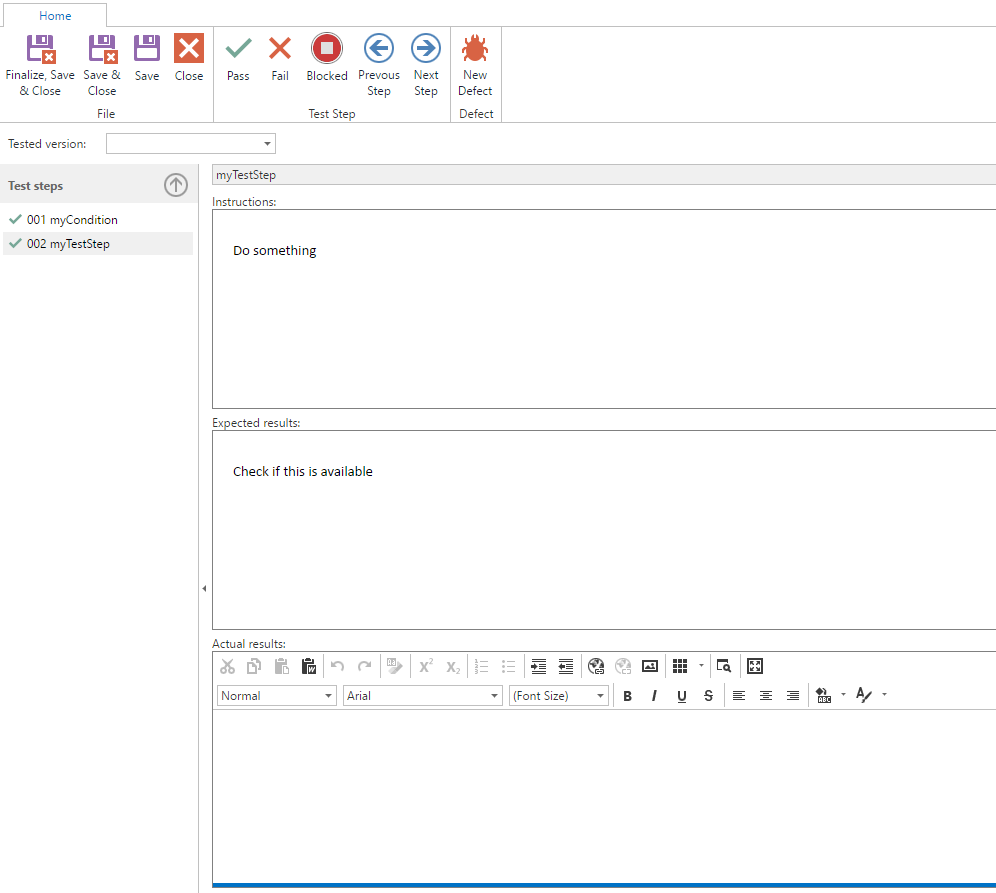Select the 001 myCondition test step

pos(72,220)
